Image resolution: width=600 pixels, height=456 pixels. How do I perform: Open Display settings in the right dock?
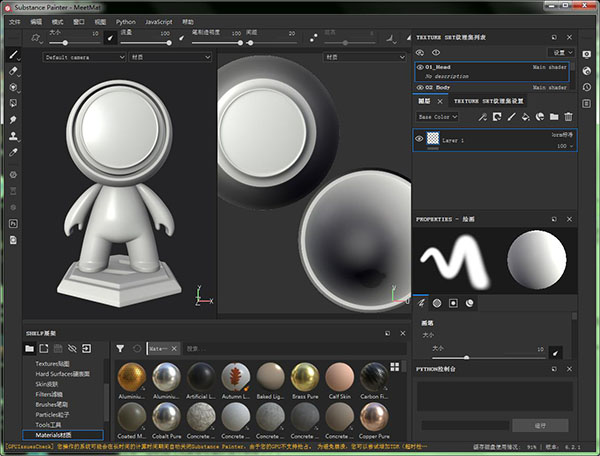[x=586, y=54]
